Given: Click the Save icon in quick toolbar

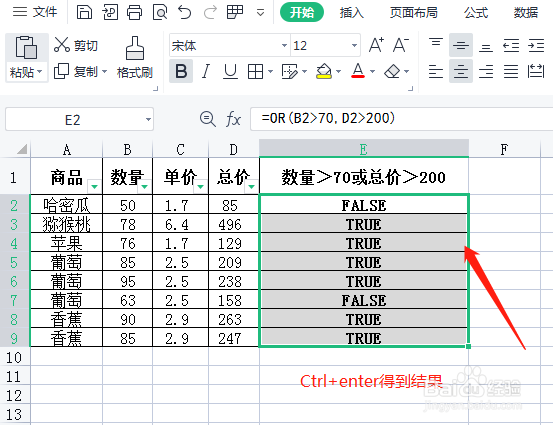Looking at the screenshot, I should pos(84,12).
